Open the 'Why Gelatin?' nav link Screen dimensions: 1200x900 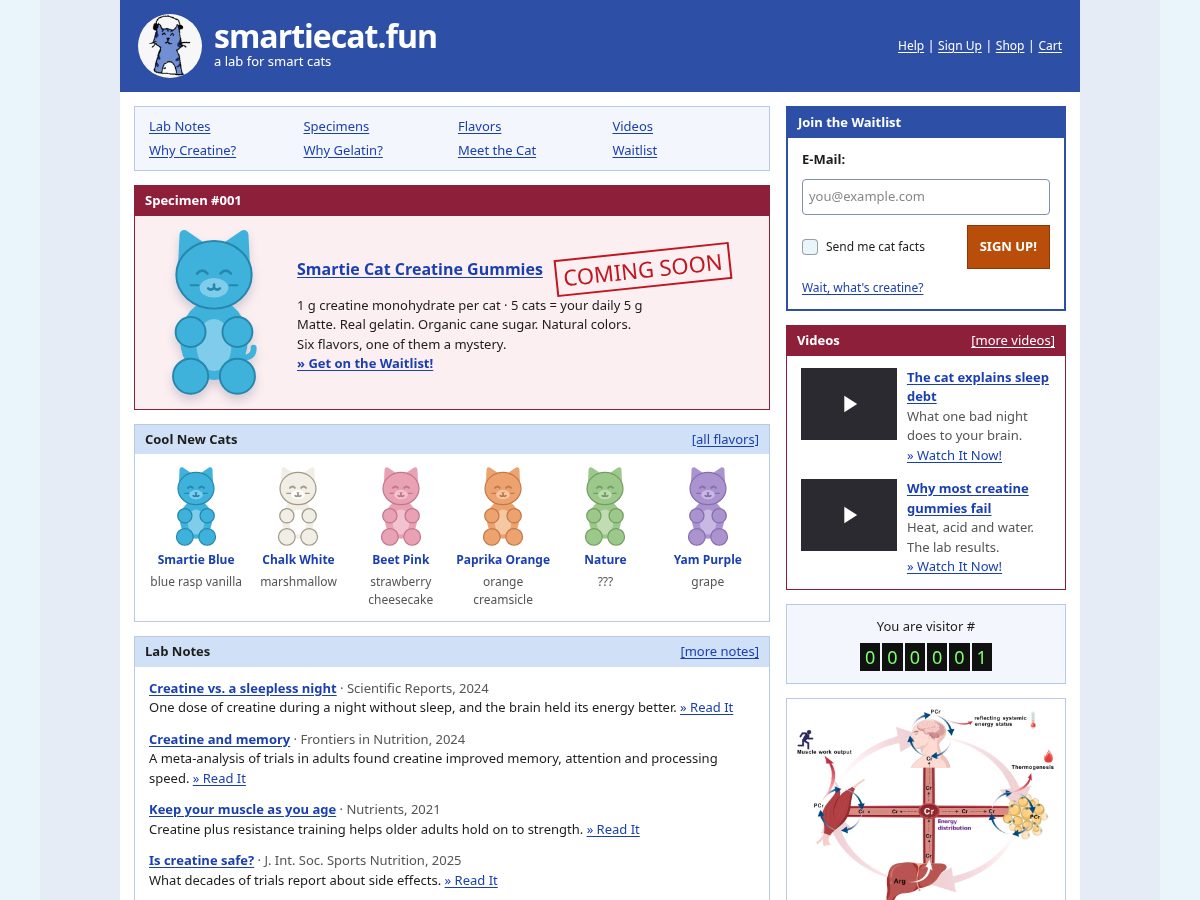point(343,151)
